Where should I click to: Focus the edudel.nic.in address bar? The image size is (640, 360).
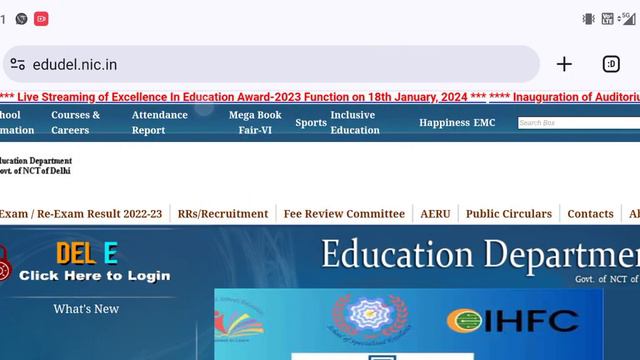[271, 64]
